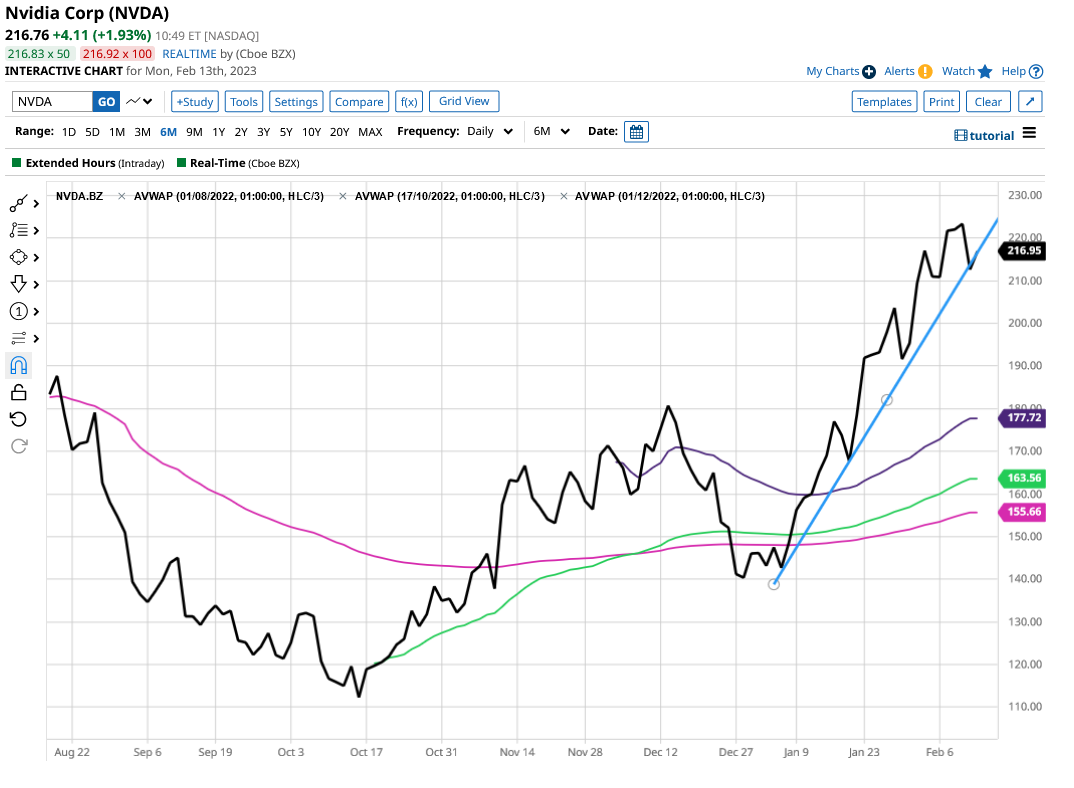Select the shapes drawing tool

[x=18, y=257]
